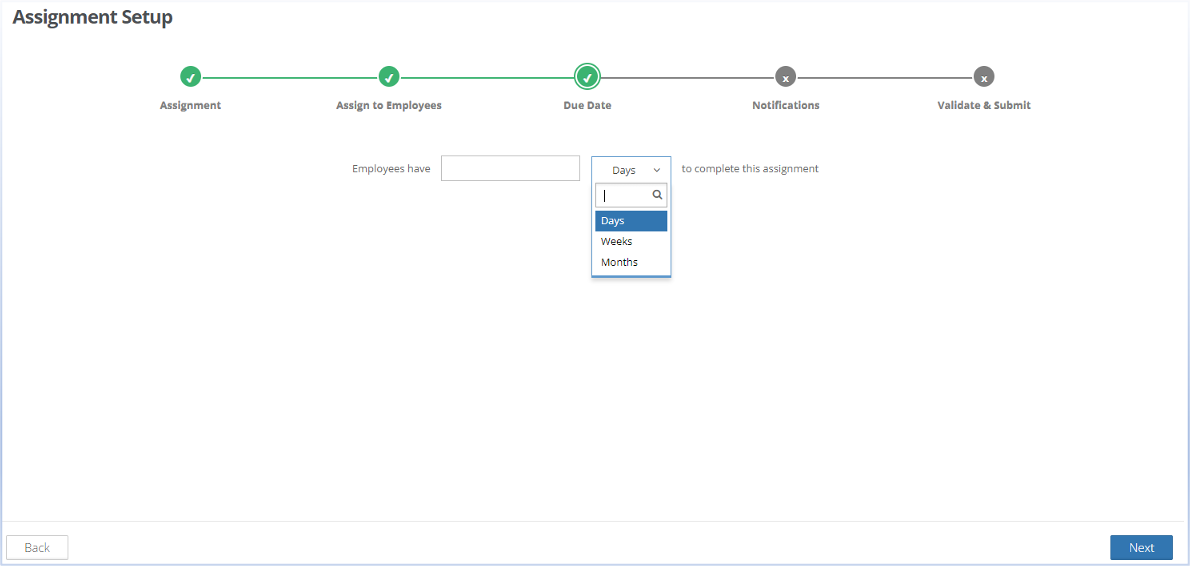Click the 'Employees have' label
The width and height of the screenshot is (1191, 566).
(391, 169)
